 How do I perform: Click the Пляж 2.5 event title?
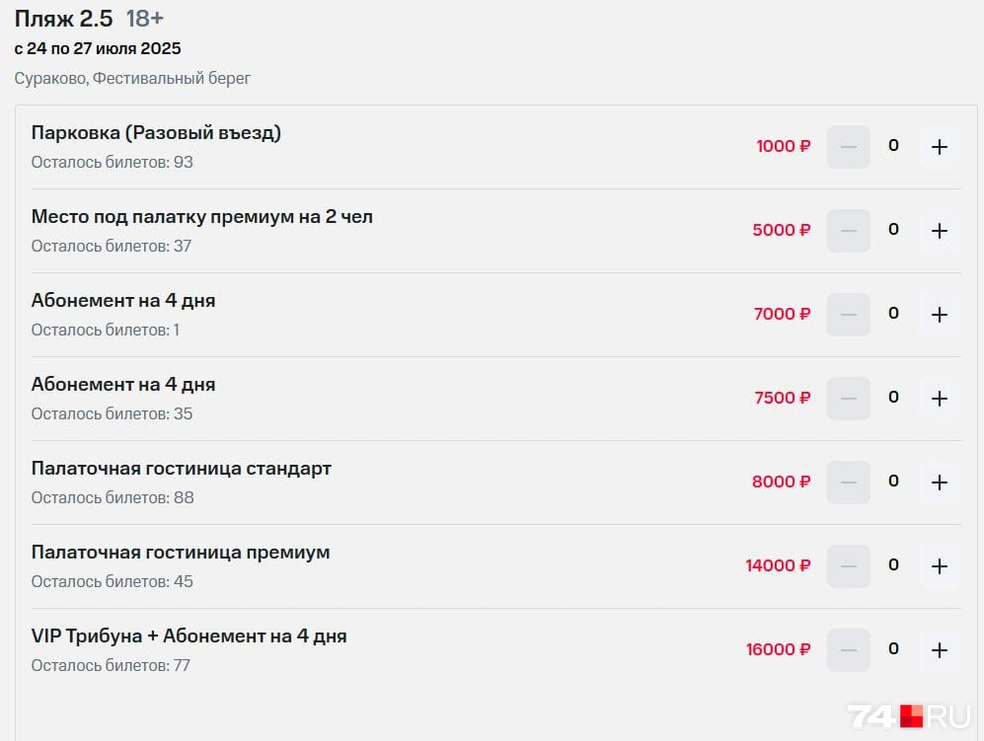tap(64, 18)
